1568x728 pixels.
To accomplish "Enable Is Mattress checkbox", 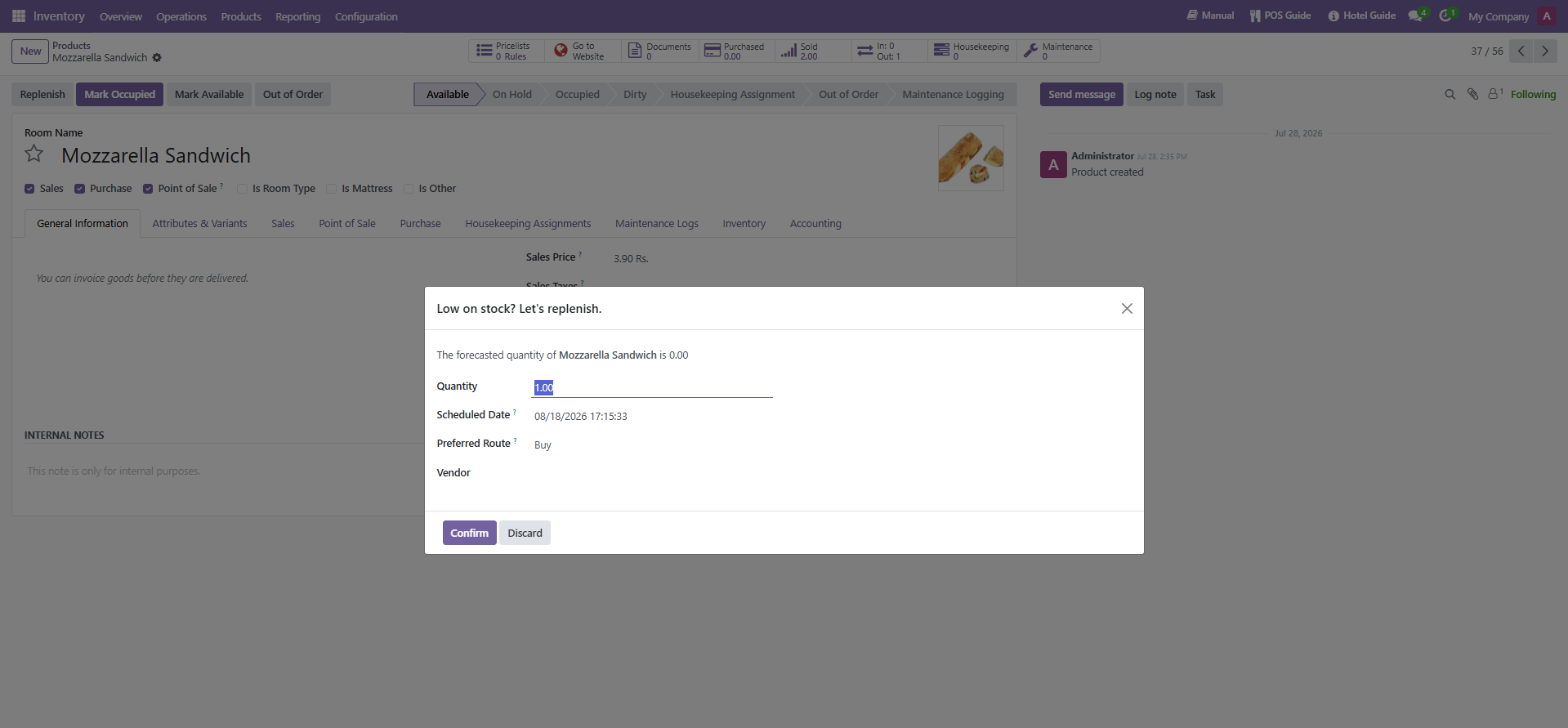I will pos(331,189).
